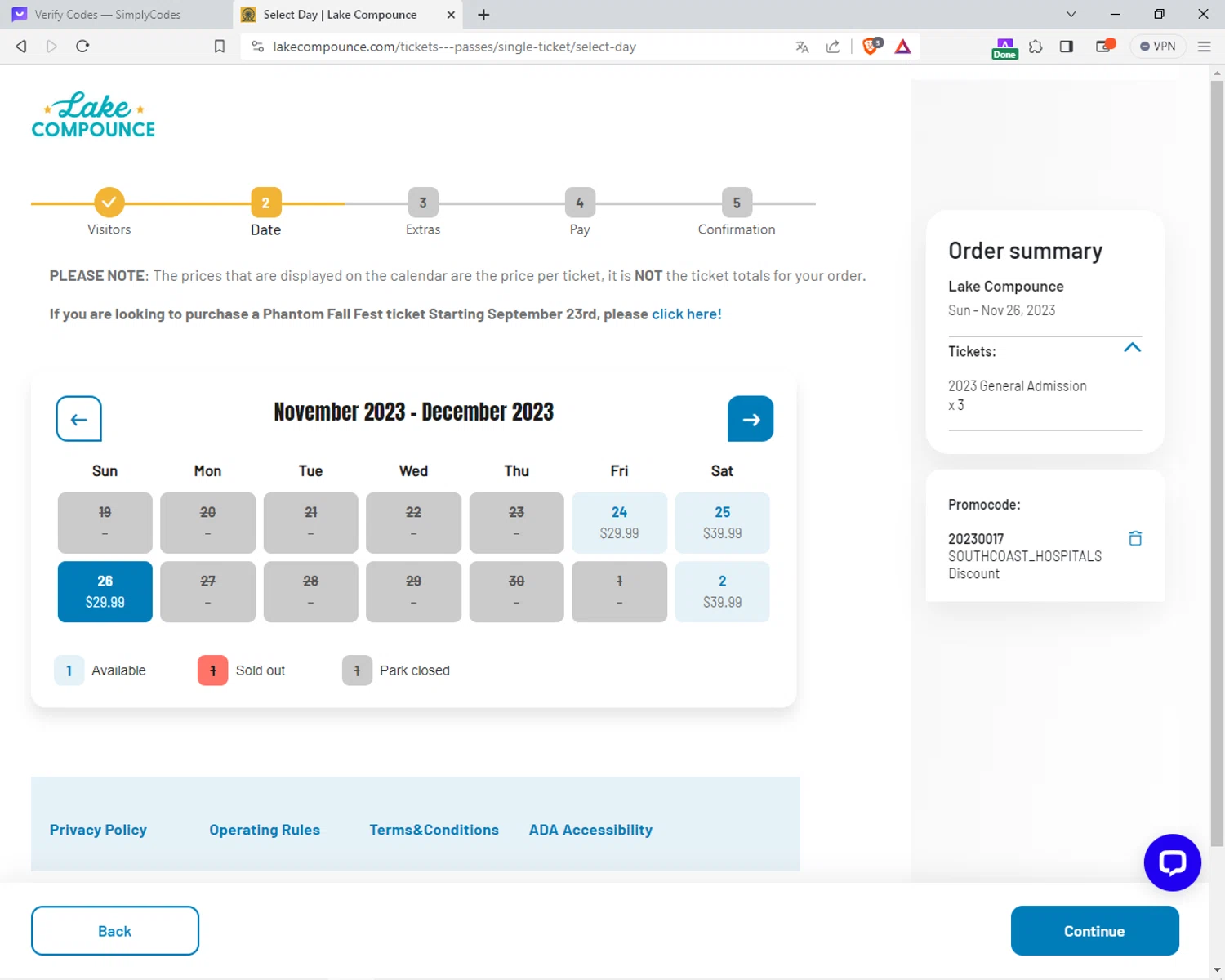Go forward in browser history
The width and height of the screenshot is (1225, 980).
(x=51, y=47)
